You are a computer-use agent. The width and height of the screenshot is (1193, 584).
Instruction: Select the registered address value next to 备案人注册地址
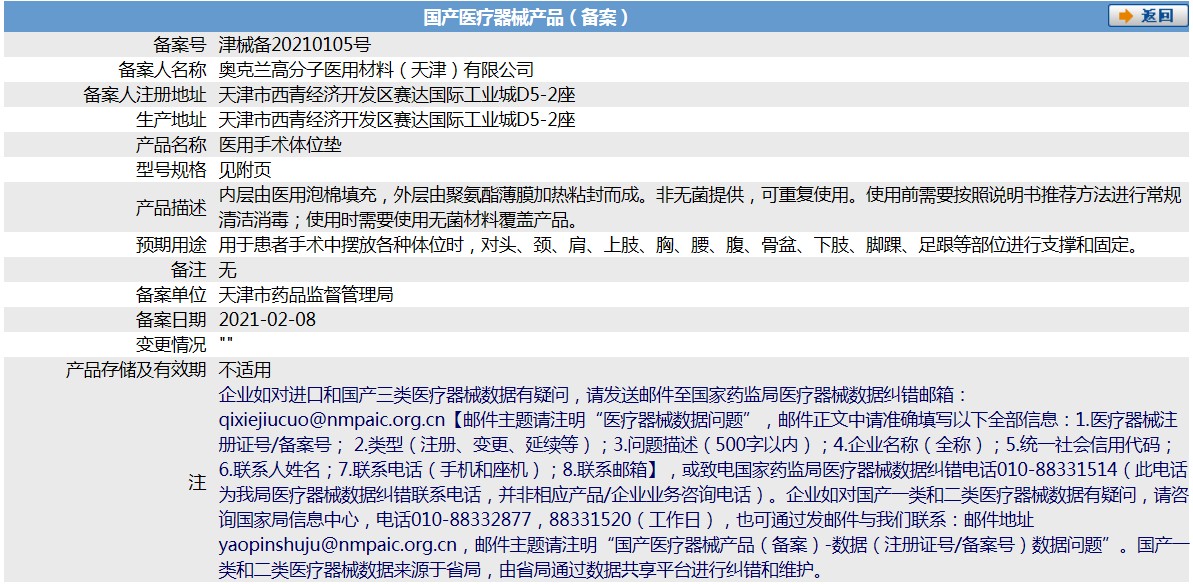click(396, 94)
